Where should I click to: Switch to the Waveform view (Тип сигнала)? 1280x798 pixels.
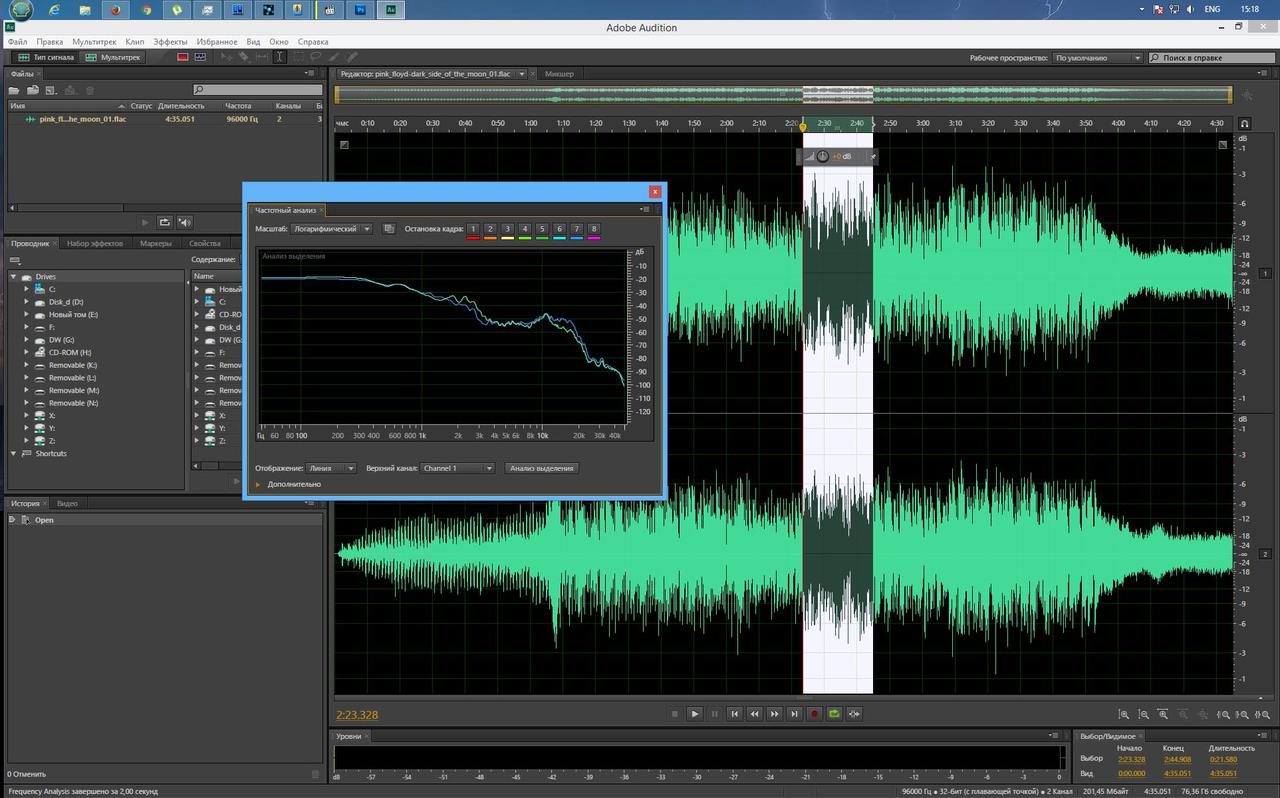pyautogui.click(x=44, y=57)
